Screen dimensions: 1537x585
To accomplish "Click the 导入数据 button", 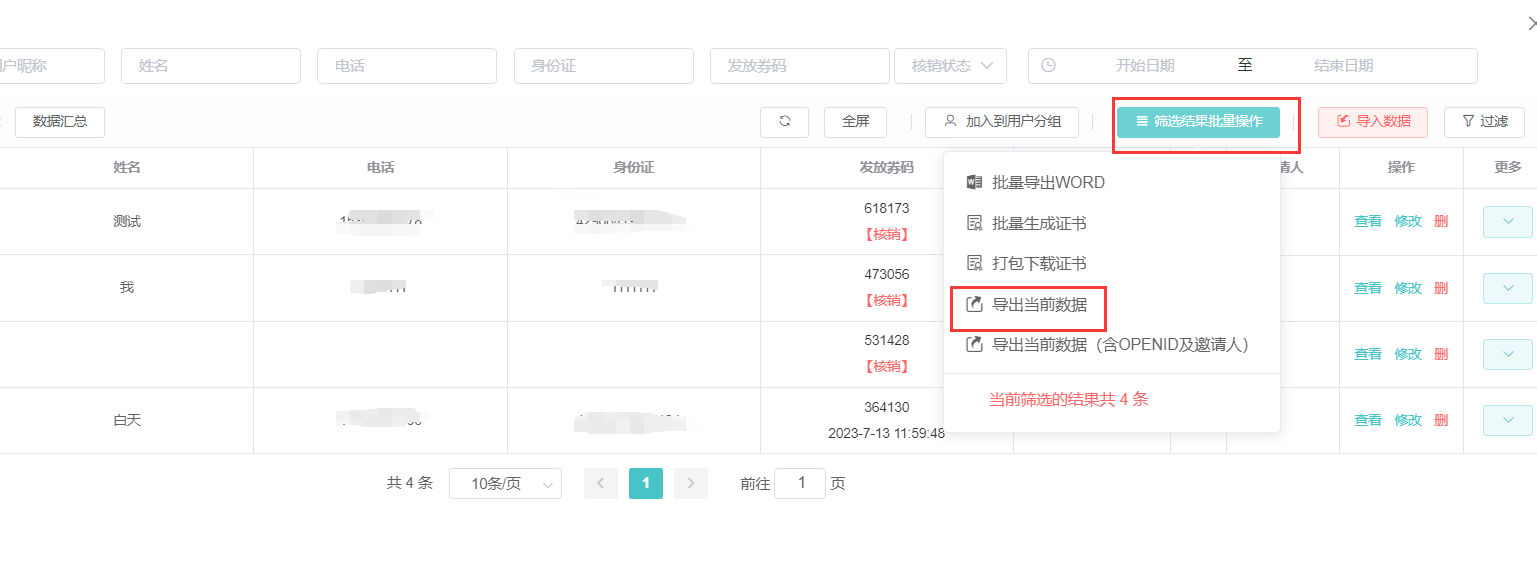I will coord(1373,122).
